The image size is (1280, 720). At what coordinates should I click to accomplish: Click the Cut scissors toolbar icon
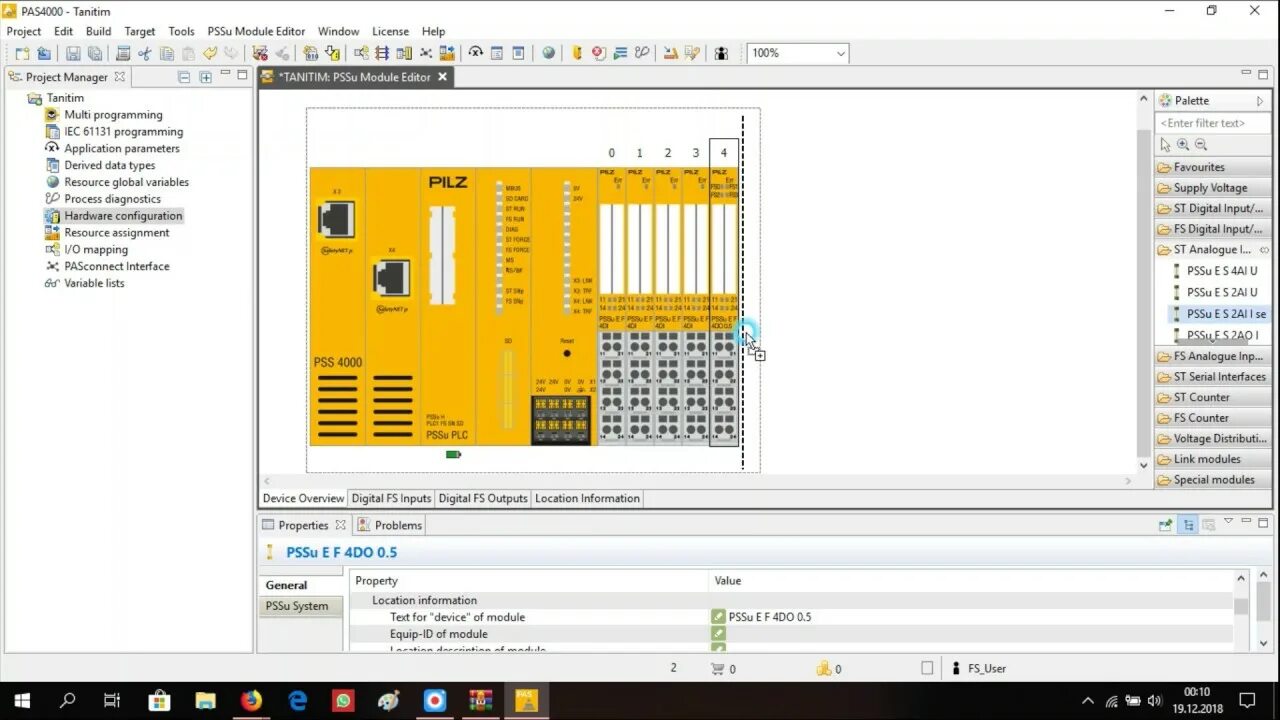click(x=145, y=53)
